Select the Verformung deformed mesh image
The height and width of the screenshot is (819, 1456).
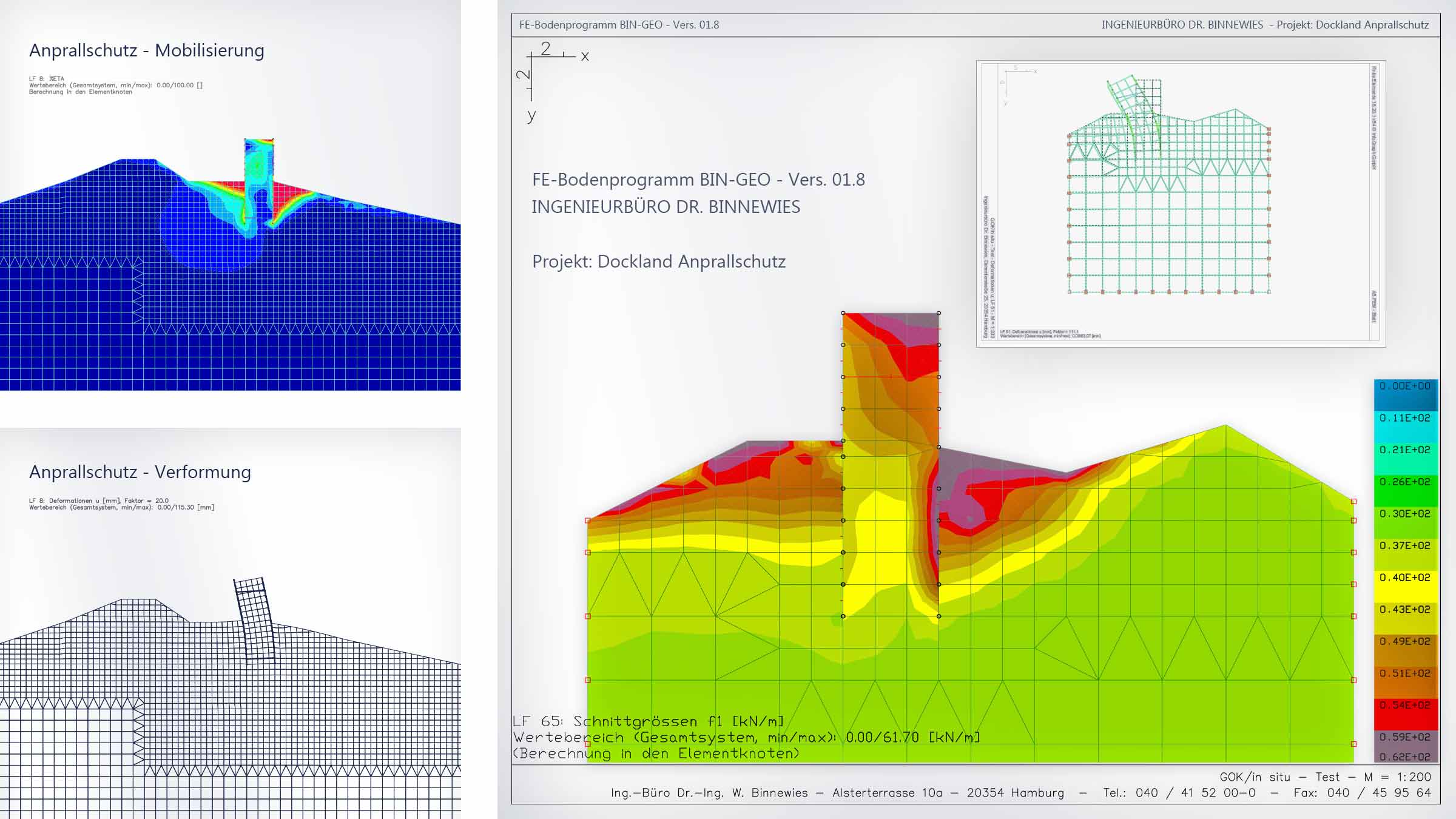231,698
